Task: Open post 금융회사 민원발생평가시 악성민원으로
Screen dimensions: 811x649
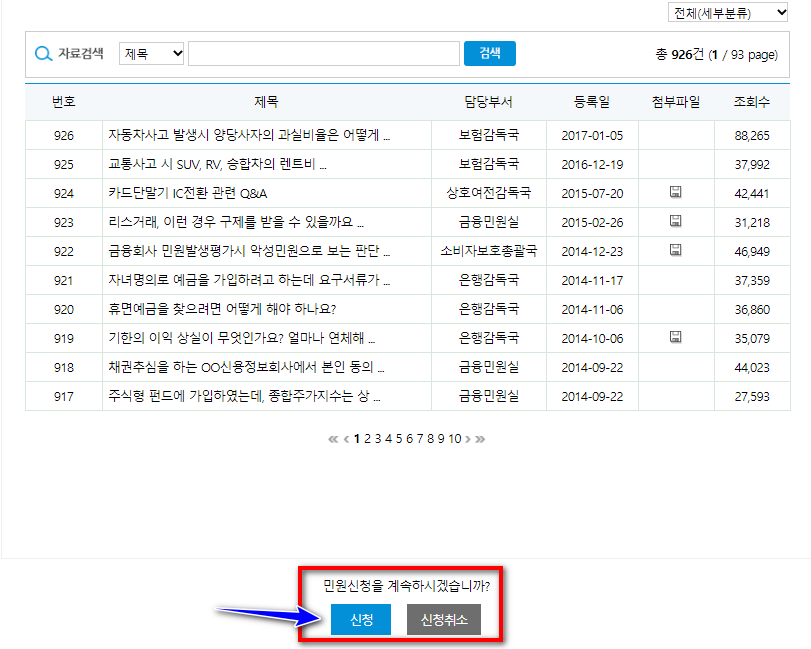Action: pos(249,251)
